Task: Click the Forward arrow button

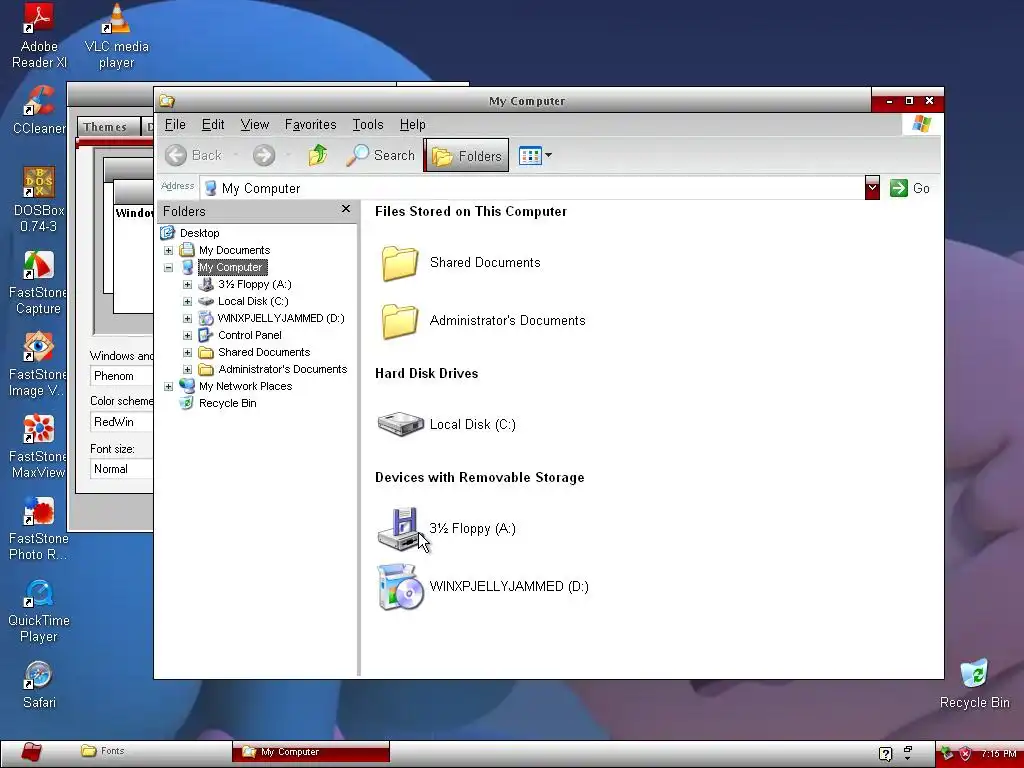Action: (x=264, y=155)
